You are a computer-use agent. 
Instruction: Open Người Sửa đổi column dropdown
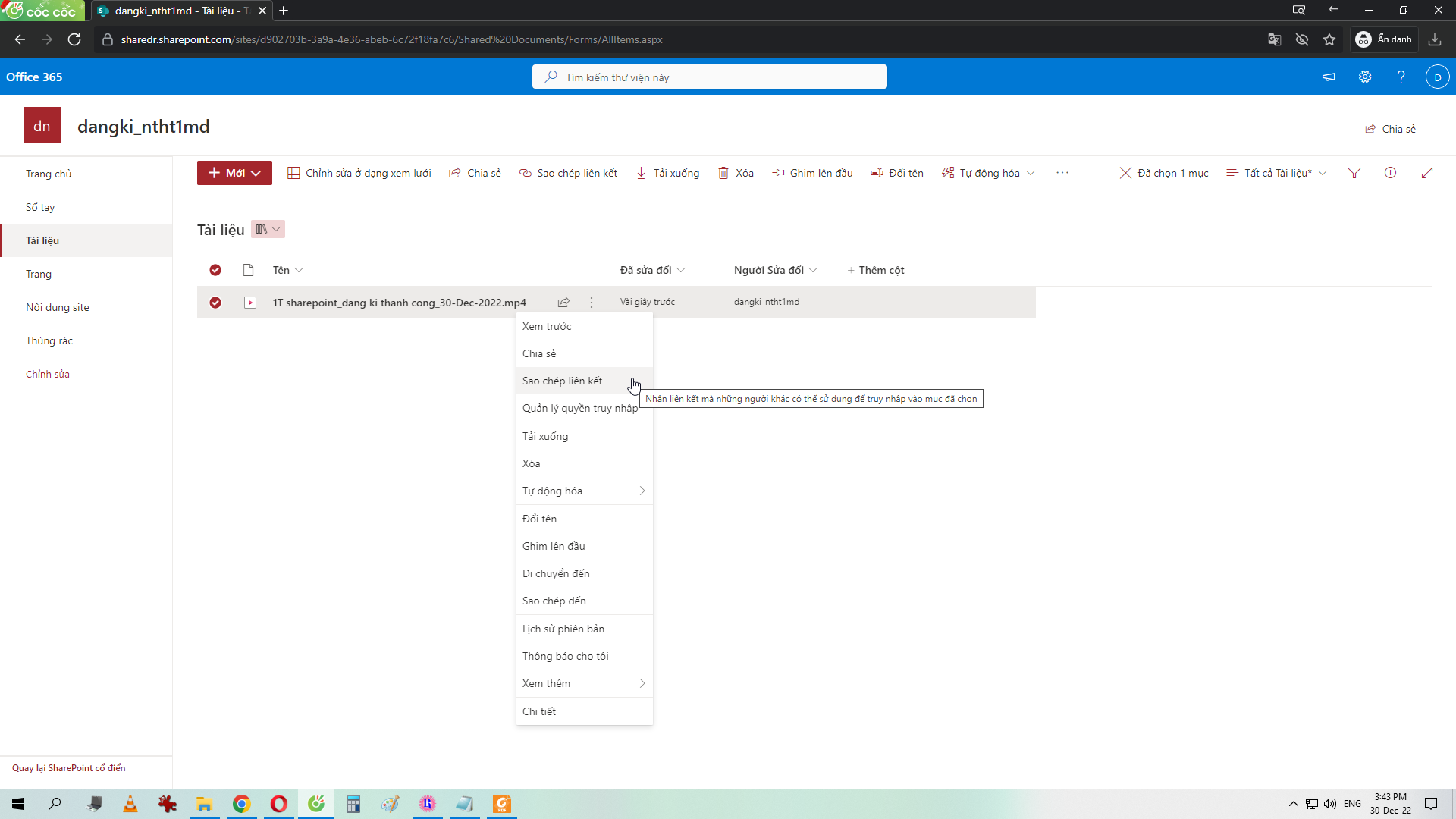click(775, 270)
